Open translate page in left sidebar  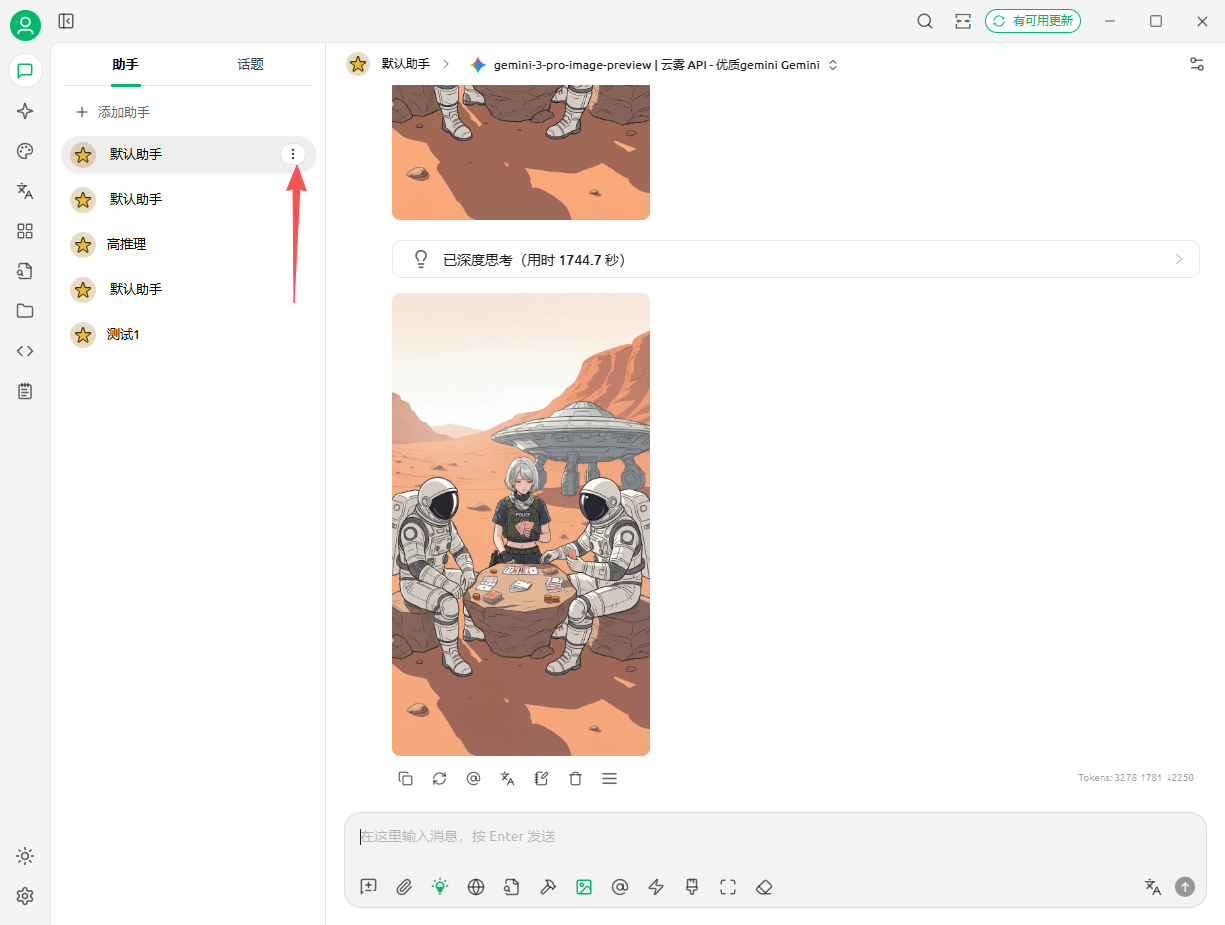coord(25,191)
